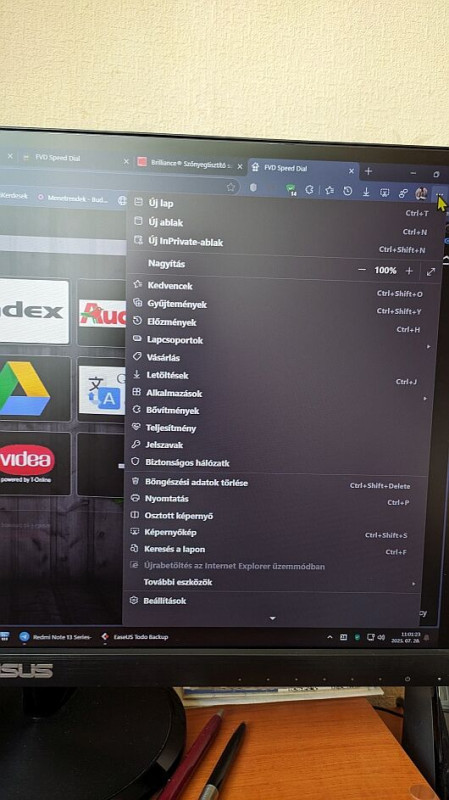Open the Index speed dial thumbnail
449x800 pixels.
(34, 311)
